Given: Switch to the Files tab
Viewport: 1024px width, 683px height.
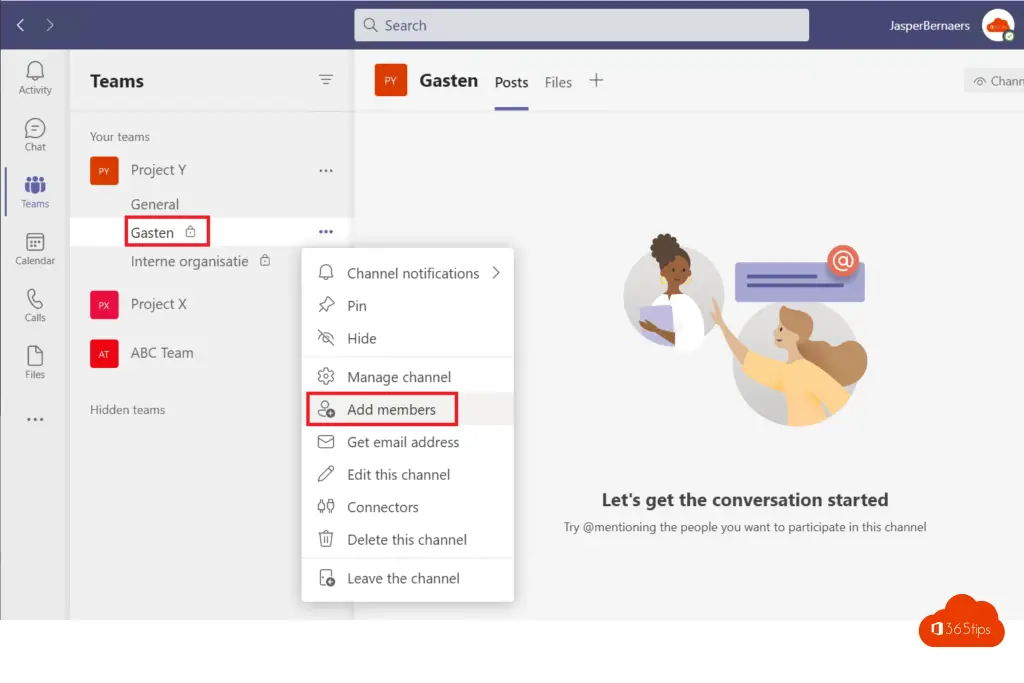Looking at the screenshot, I should [x=558, y=83].
